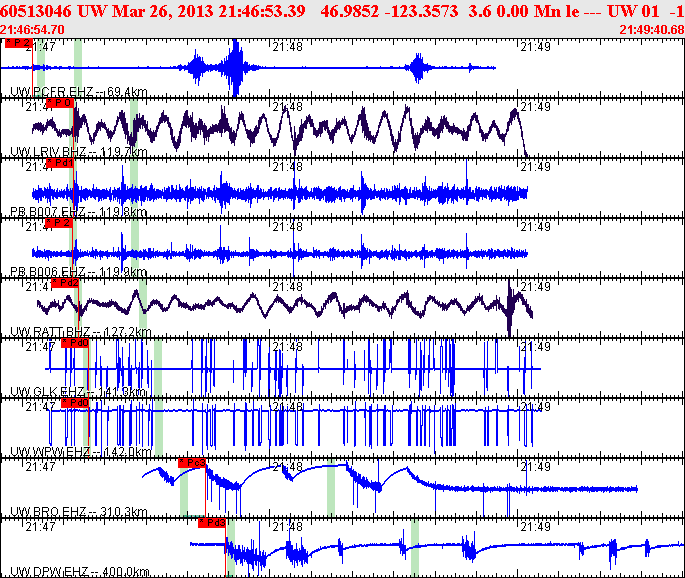Screen dimensions: 685x578
Task: Select the Pd1 pick flag on B007 trace
Action: pos(60,163)
